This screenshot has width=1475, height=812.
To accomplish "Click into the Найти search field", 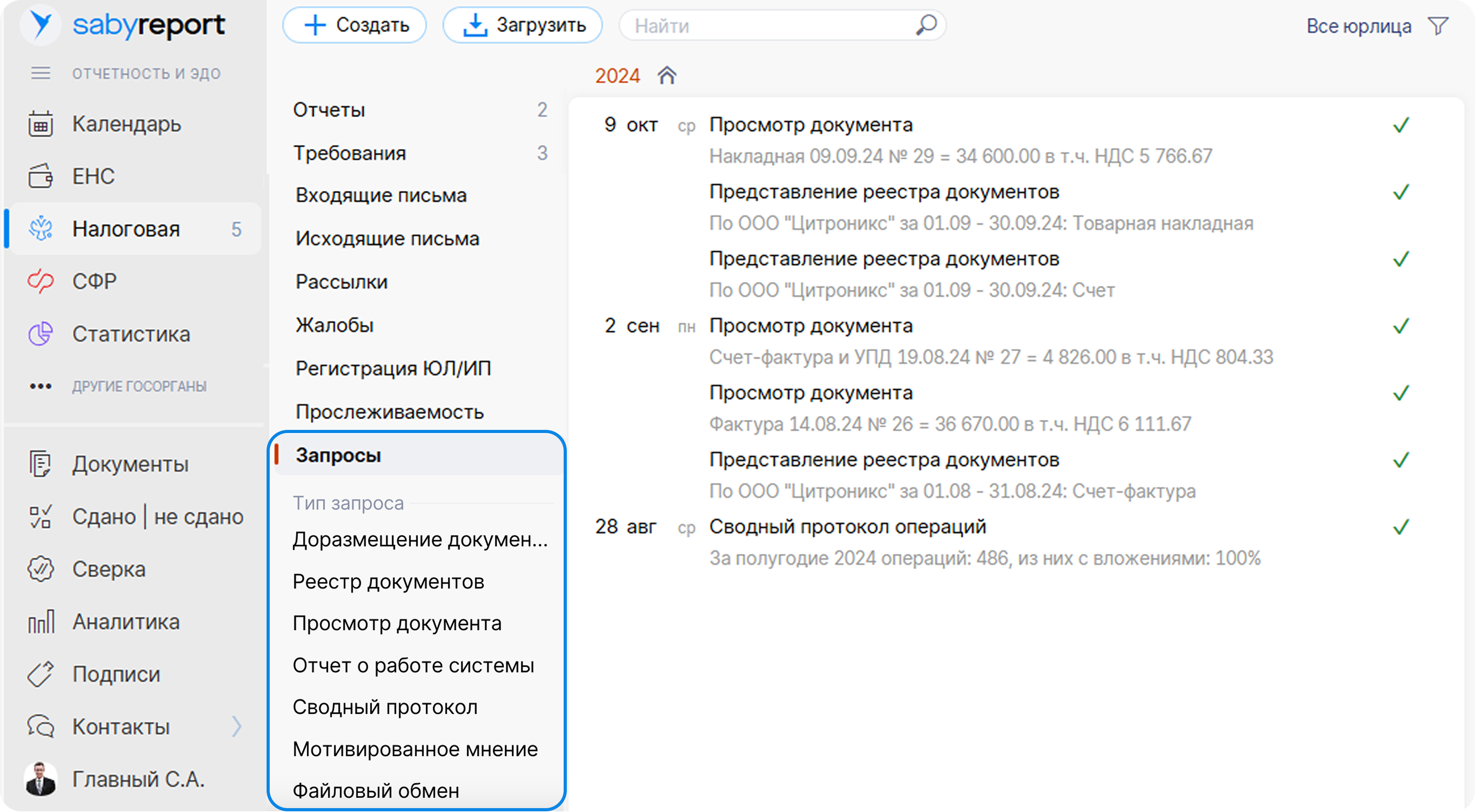I will [767, 26].
